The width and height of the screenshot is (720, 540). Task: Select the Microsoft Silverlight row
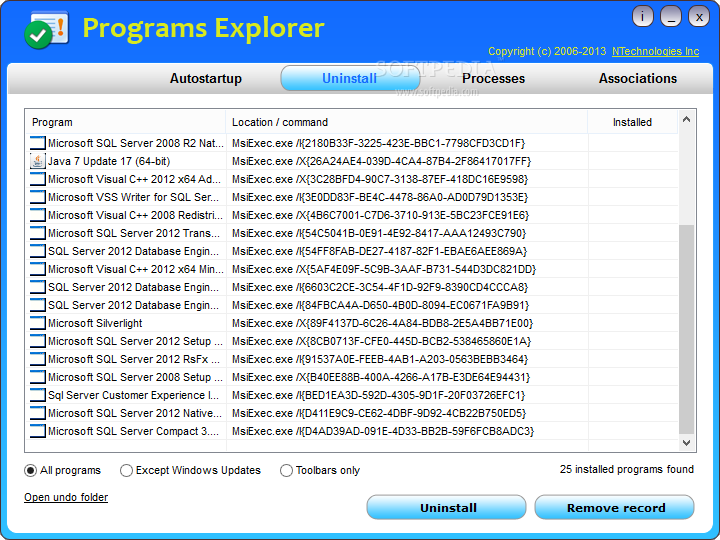(x=352, y=323)
